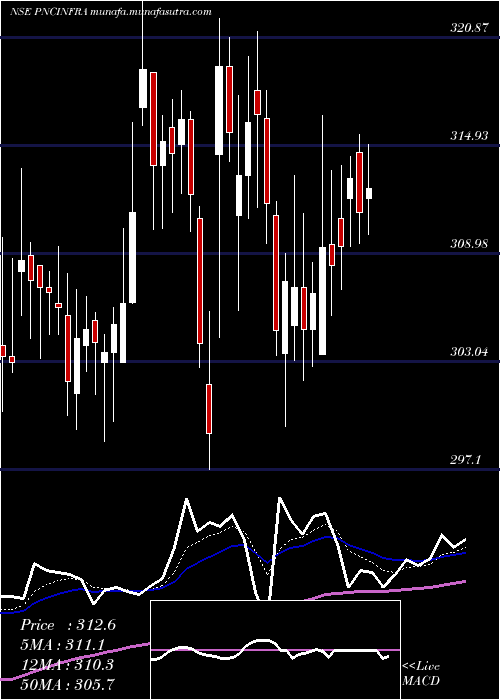500x700 pixels.
Task: Click the 50MA : 305.7 readout
Action: 67,684
